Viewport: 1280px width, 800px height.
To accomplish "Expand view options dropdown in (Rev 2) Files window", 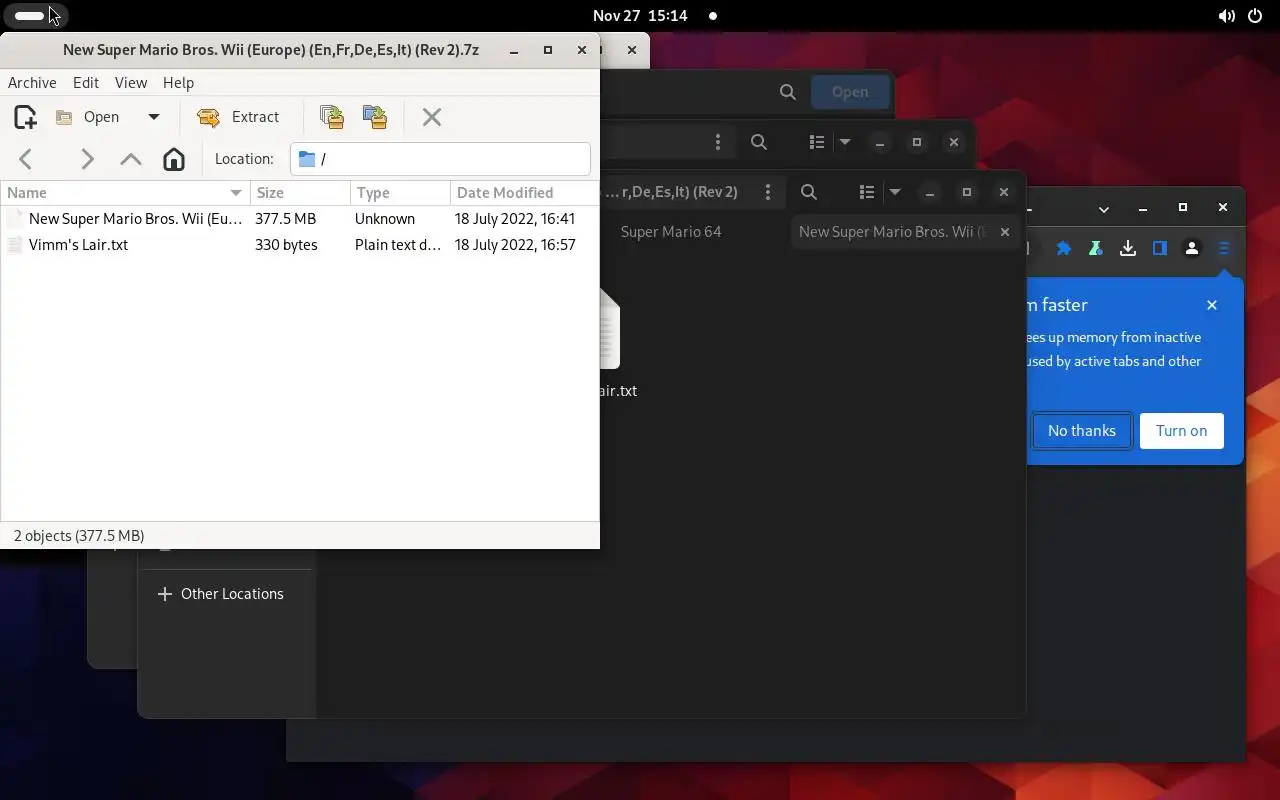I will pyautogui.click(x=895, y=192).
